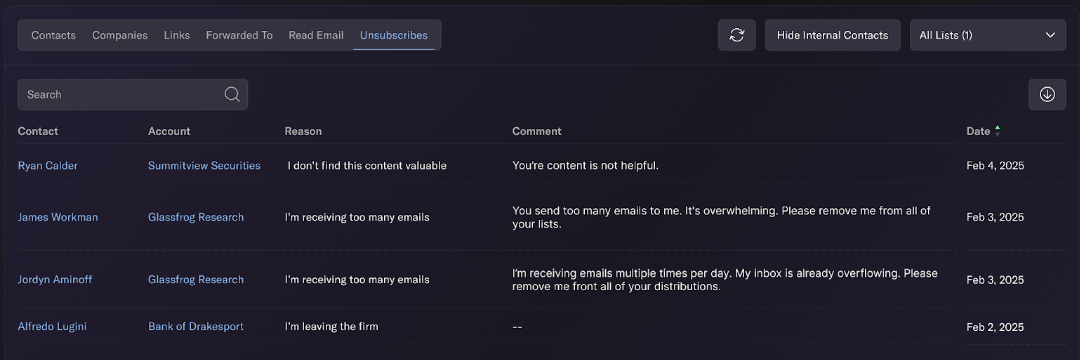Viewport: 1080px width, 360px height.
Task: Go to the Read Email tab
Action: tap(316, 35)
